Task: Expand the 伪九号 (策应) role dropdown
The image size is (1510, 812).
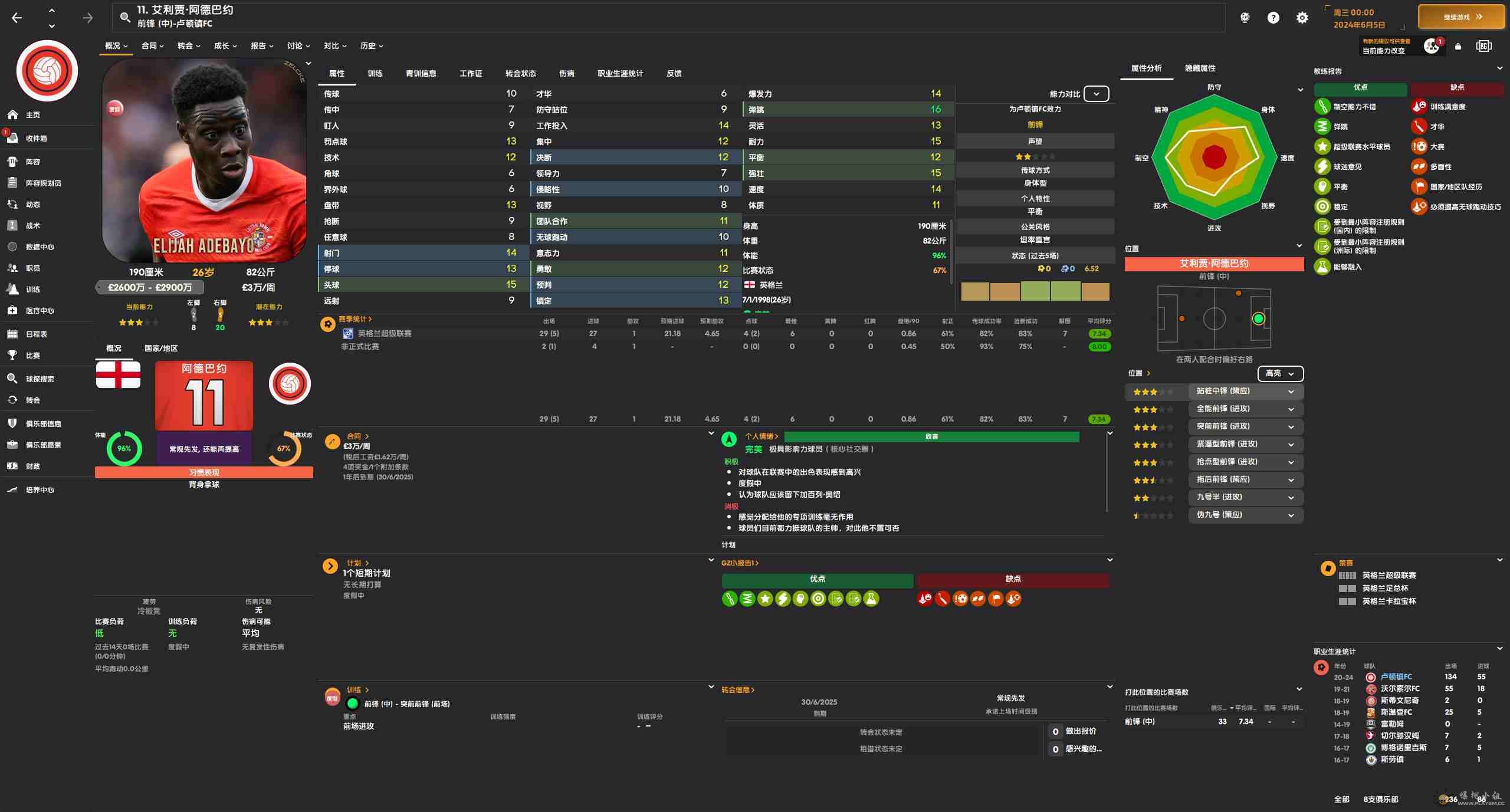Action: 1245,515
